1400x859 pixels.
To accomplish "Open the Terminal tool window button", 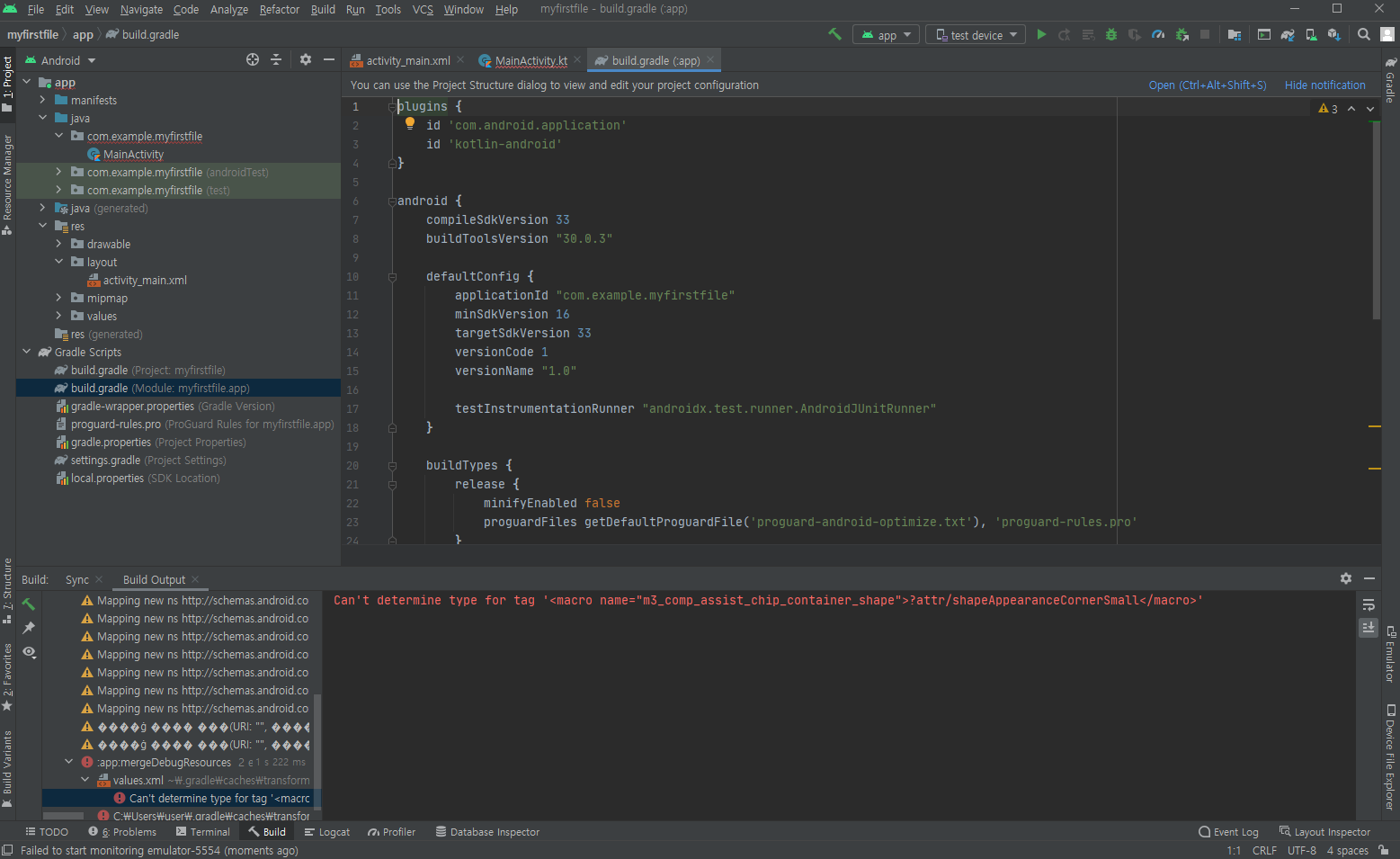I will tap(203, 832).
